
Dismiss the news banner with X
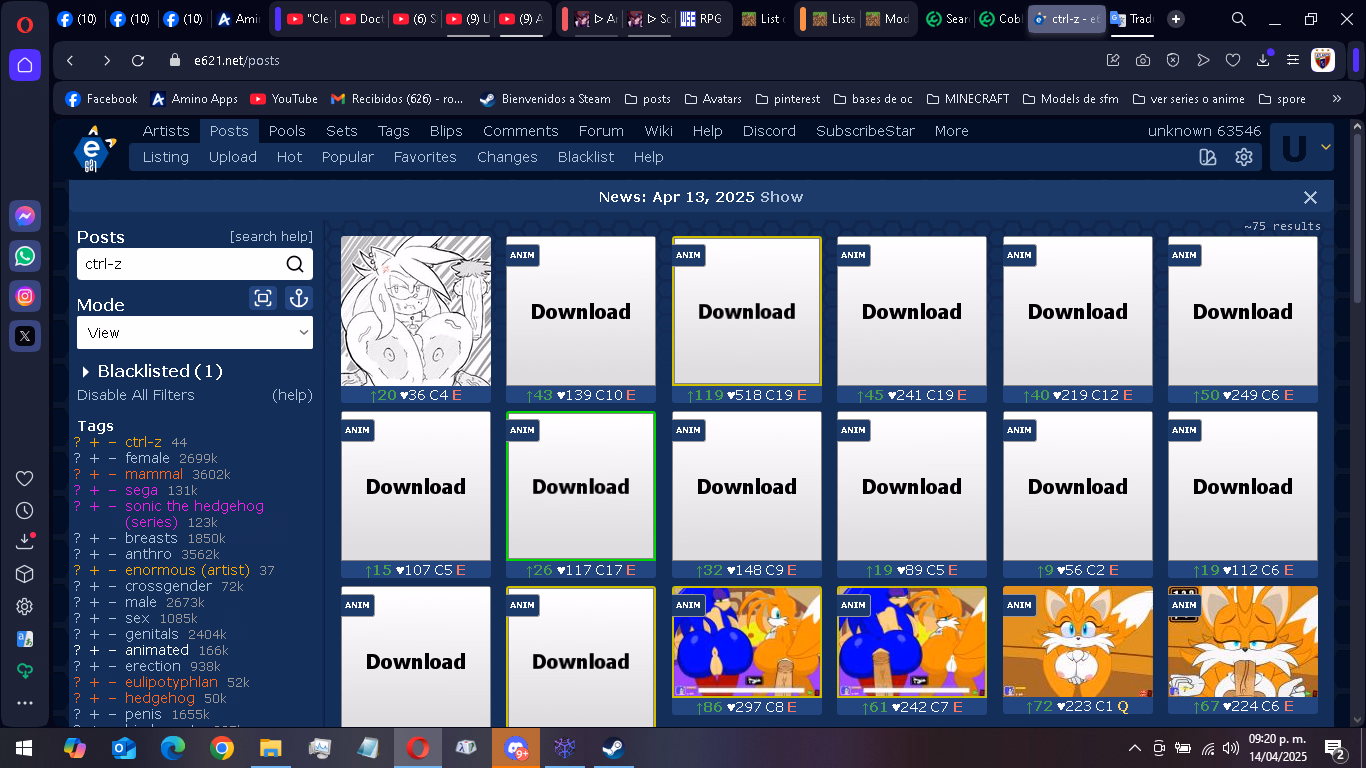[1310, 197]
